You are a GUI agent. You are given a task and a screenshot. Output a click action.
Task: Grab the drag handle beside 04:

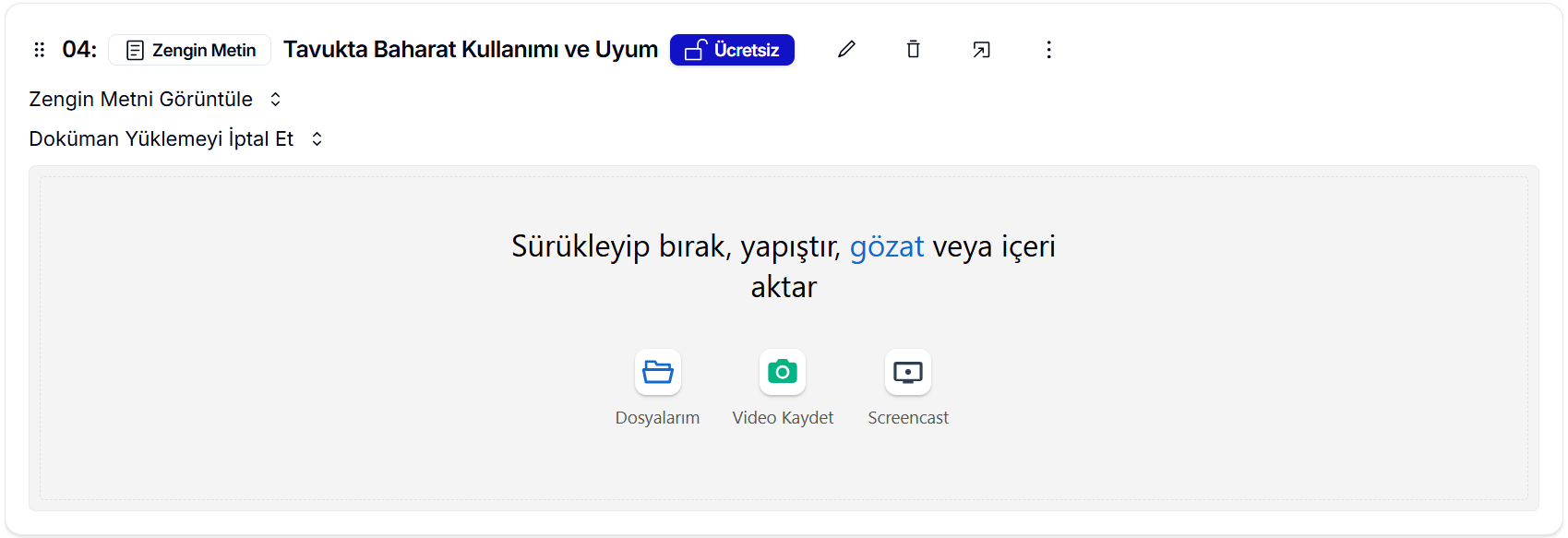[39, 50]
